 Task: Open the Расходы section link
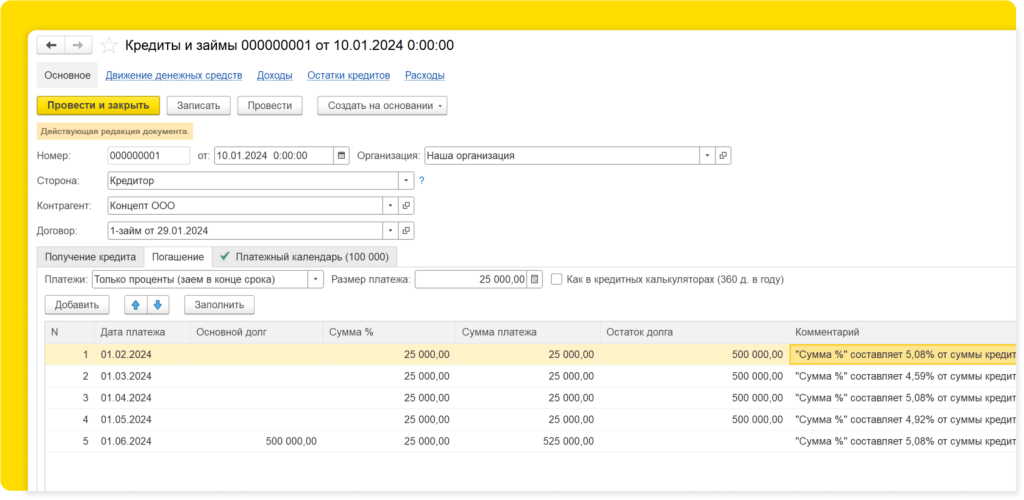point(424,75)
